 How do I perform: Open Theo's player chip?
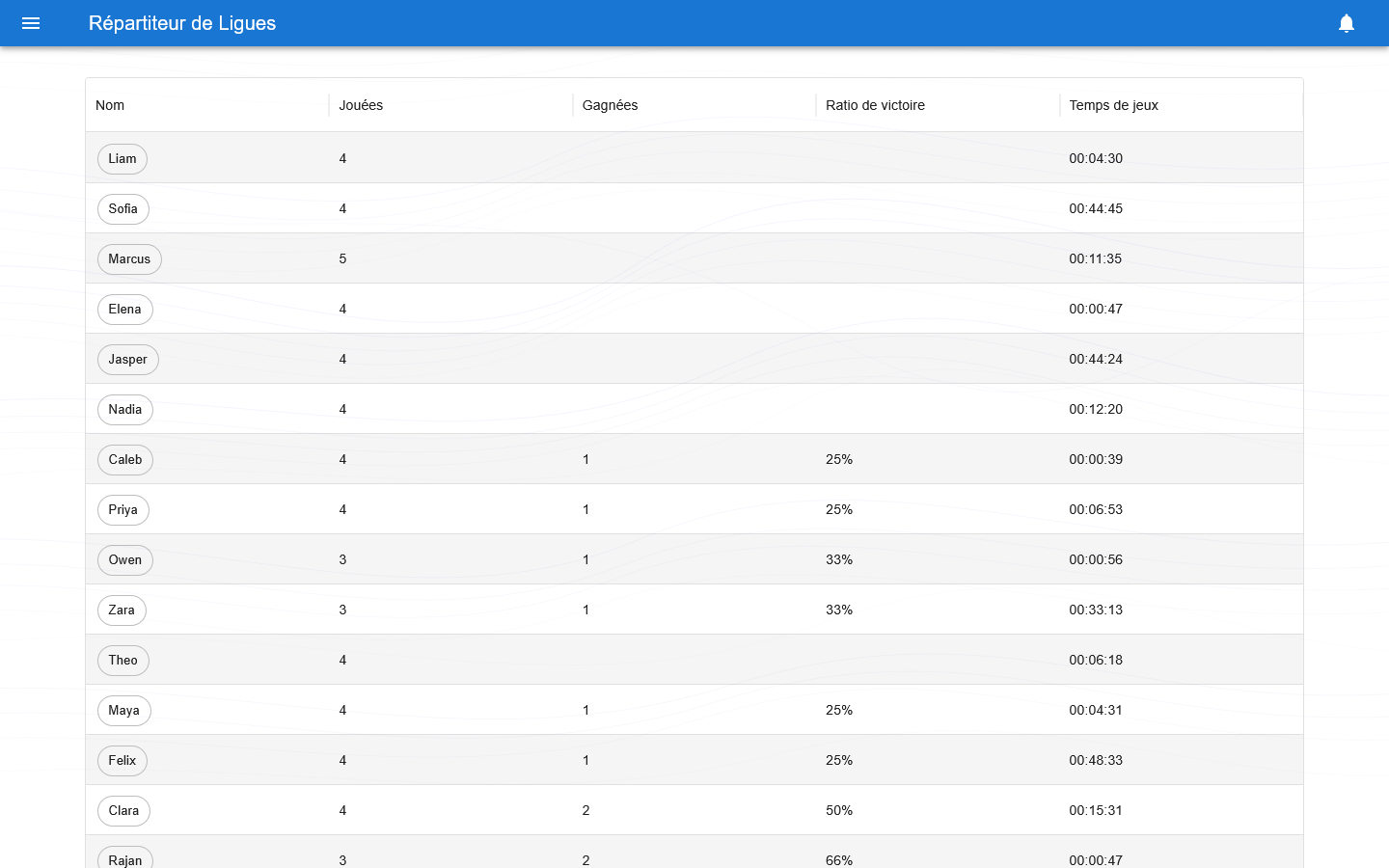123,661
